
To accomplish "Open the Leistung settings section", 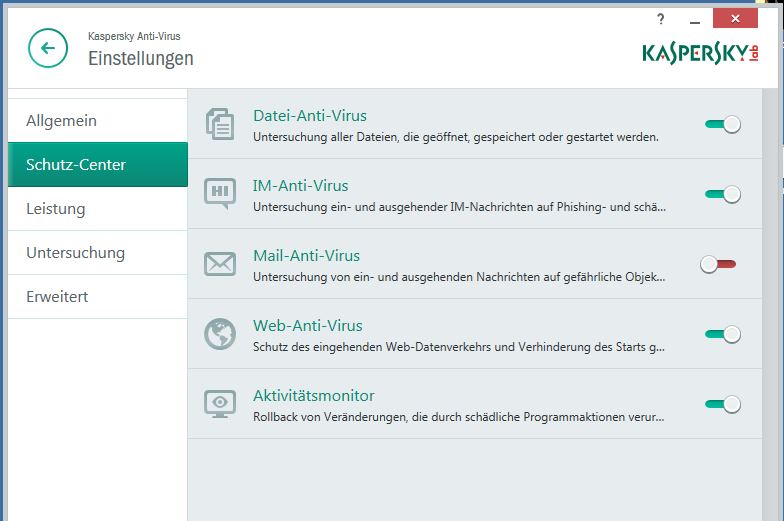I will pos(56,209).
